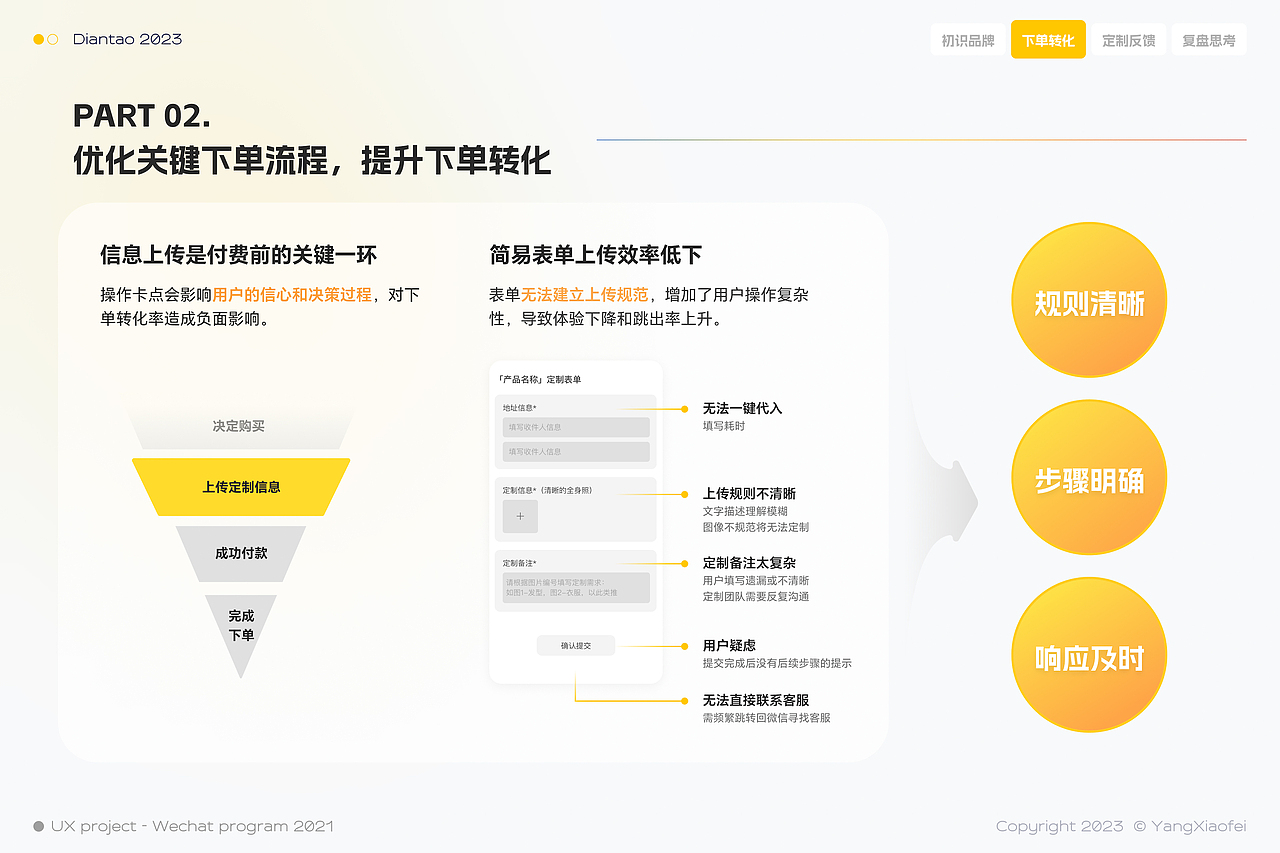The image size is (1280, 853).
Task: Switch to the 定制反馈 tab
Action: click(x=1128, y=40)
